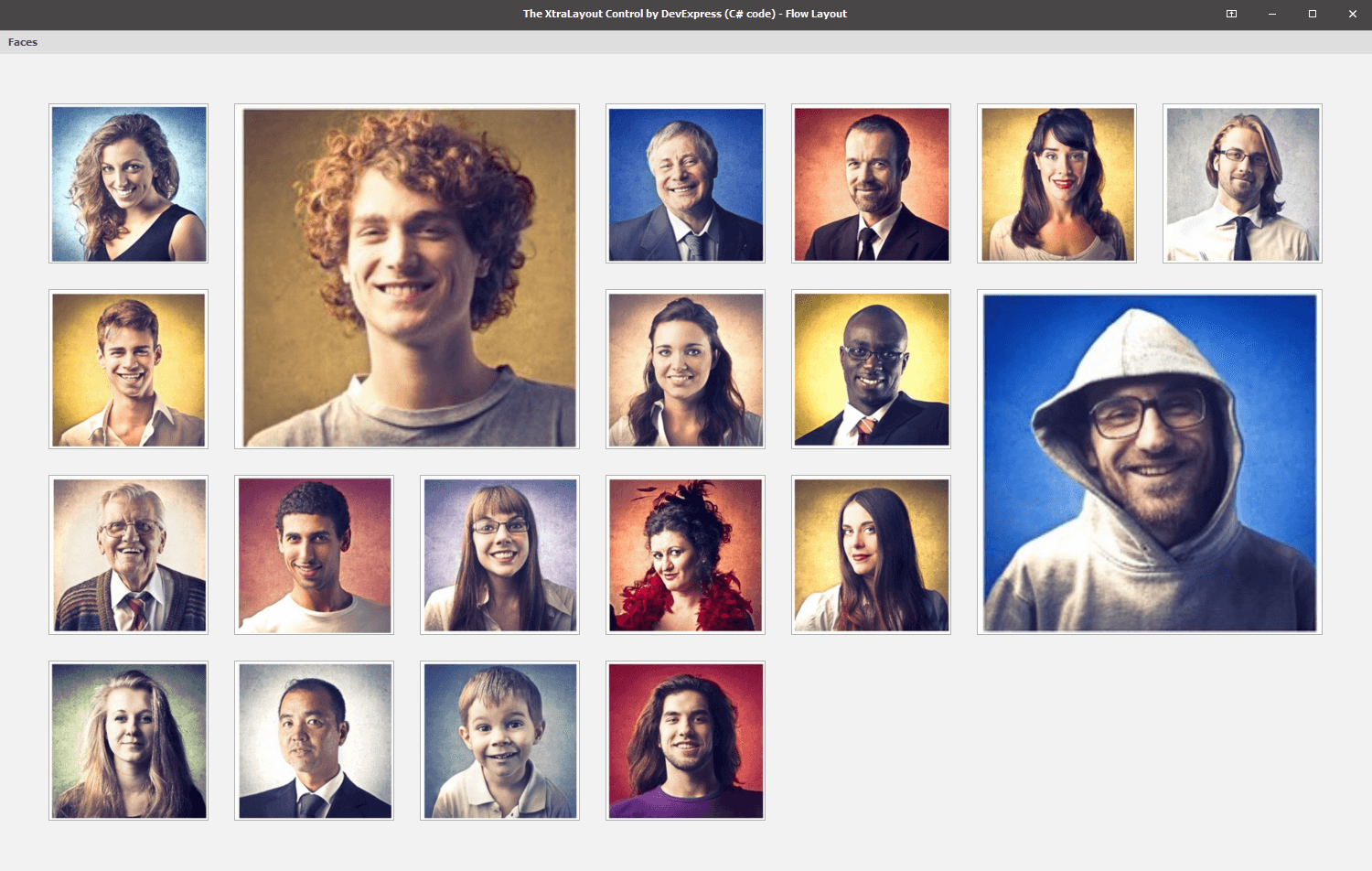The image size is (1372, 871).
Task: Click the woman with red feather boa
Action: [685, 555]
